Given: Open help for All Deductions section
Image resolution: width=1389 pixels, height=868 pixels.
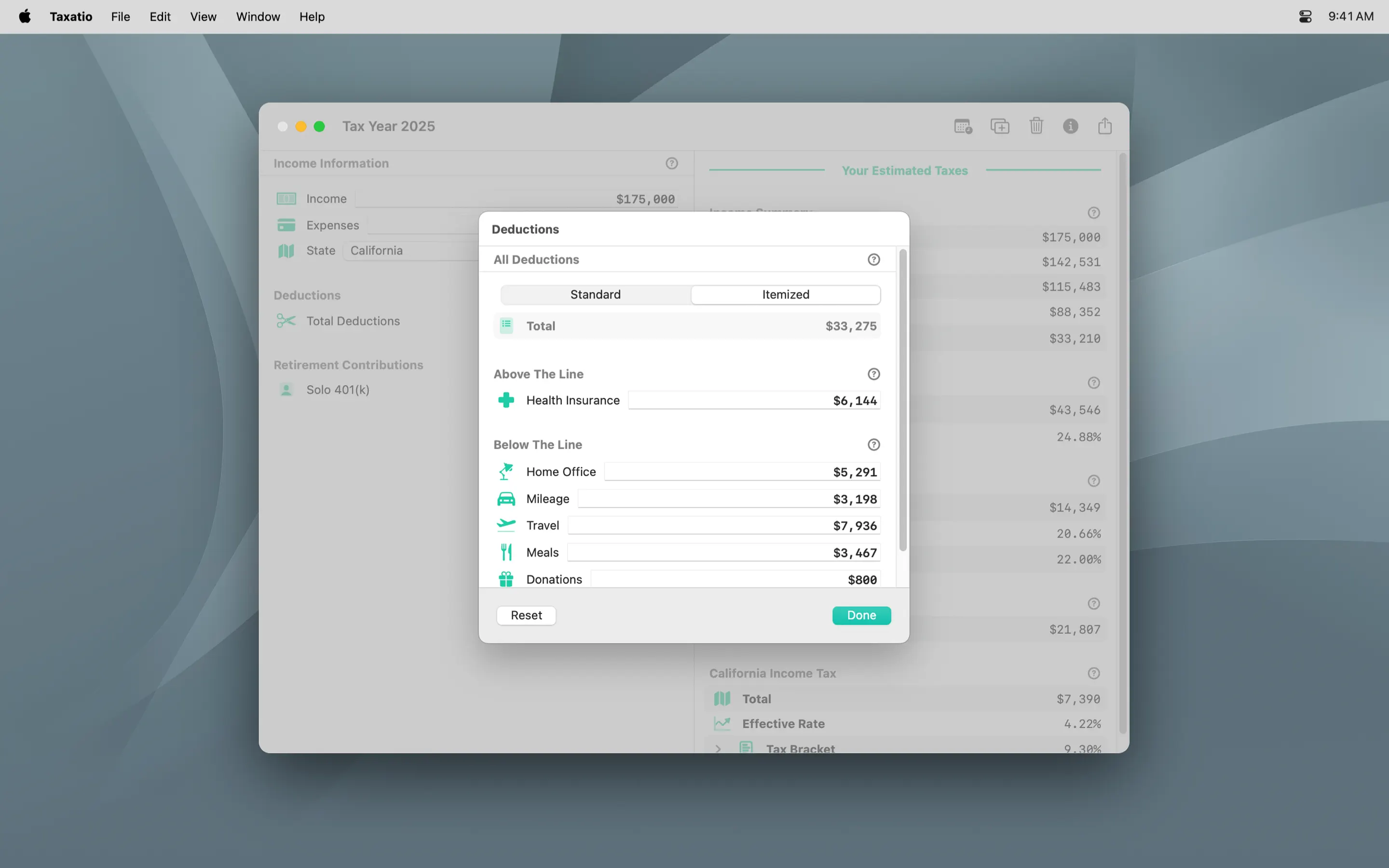Looking at the screenshot, I should [873, 259].
